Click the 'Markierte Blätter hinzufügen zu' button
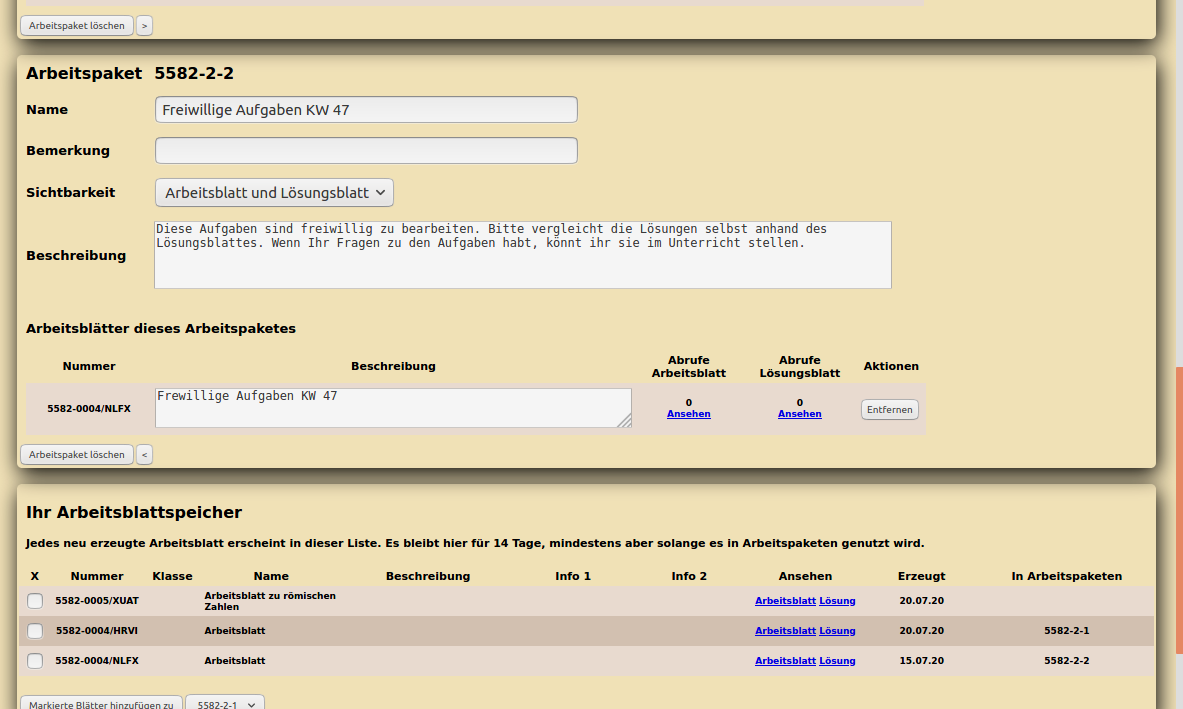The height and width of the screenshot is (709, 1183). 101,704
